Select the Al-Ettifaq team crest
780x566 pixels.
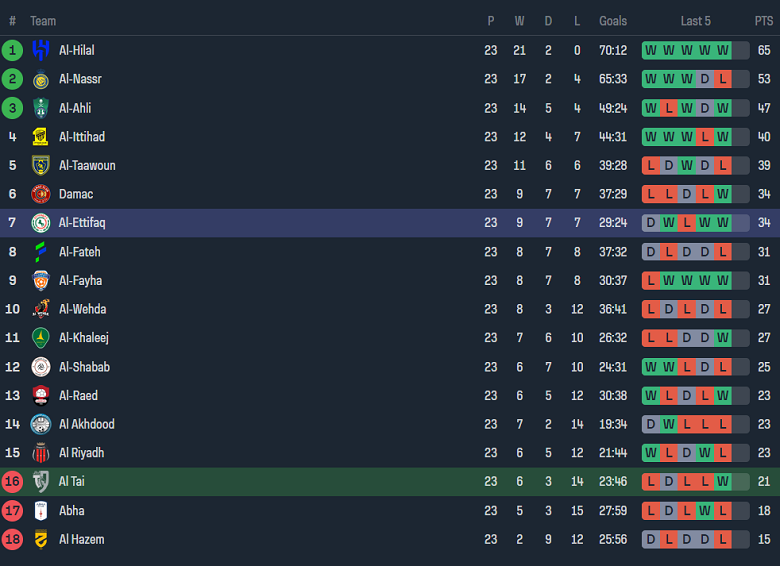(x=41, y=223)
